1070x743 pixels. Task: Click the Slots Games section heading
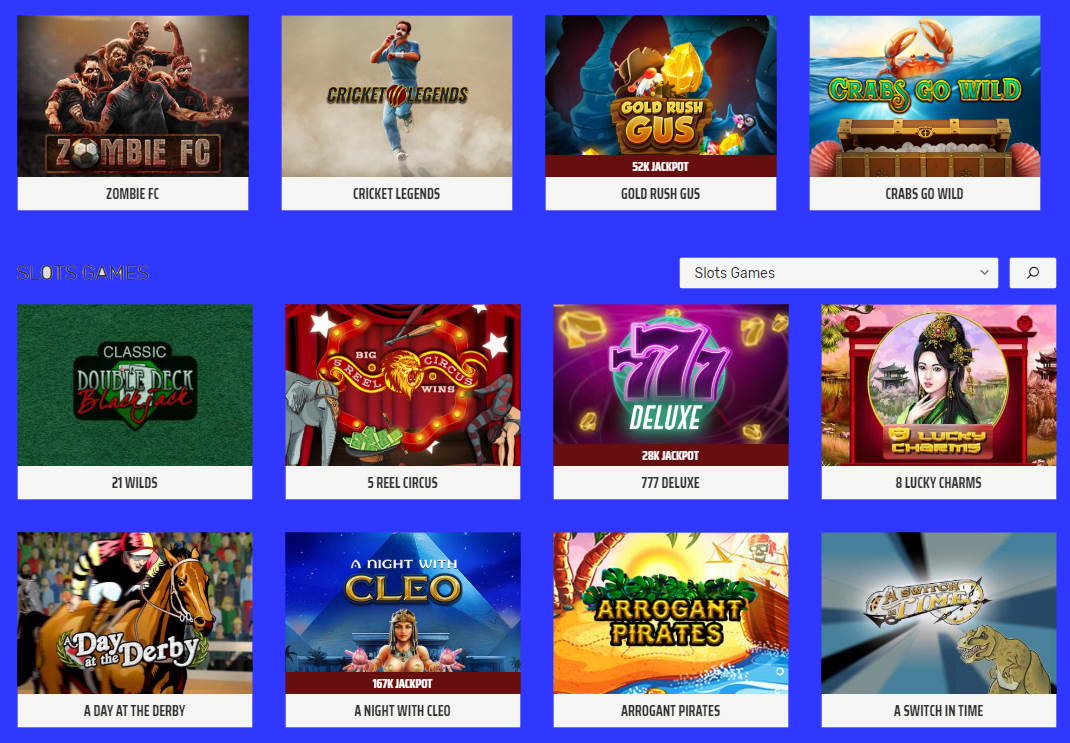point(83,273)
